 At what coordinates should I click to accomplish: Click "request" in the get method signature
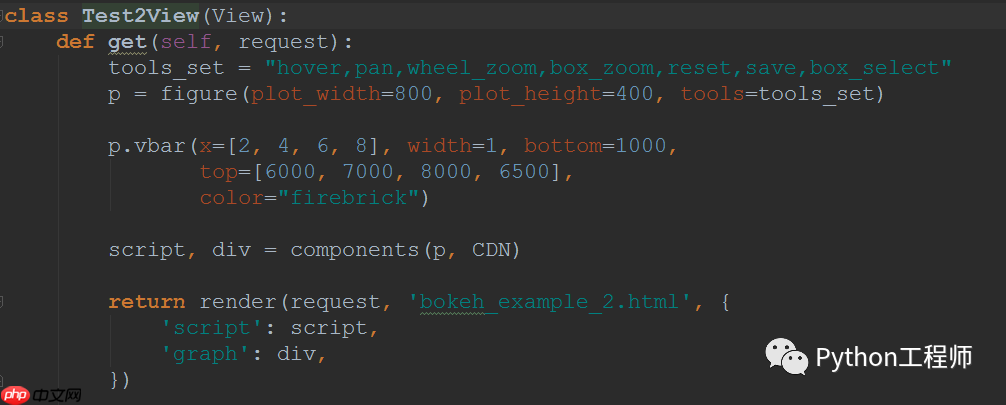click(x=283, y=43)
